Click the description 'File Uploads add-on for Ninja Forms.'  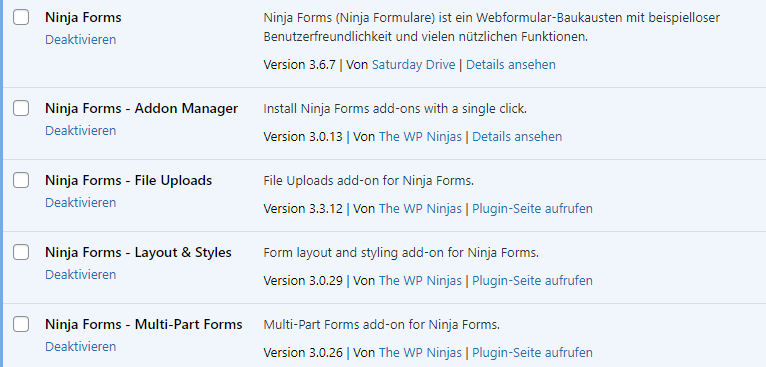(368, 181)
